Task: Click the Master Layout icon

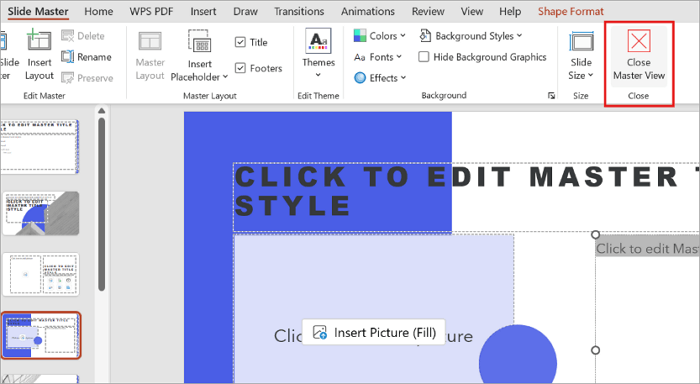Action: point(150,42)
